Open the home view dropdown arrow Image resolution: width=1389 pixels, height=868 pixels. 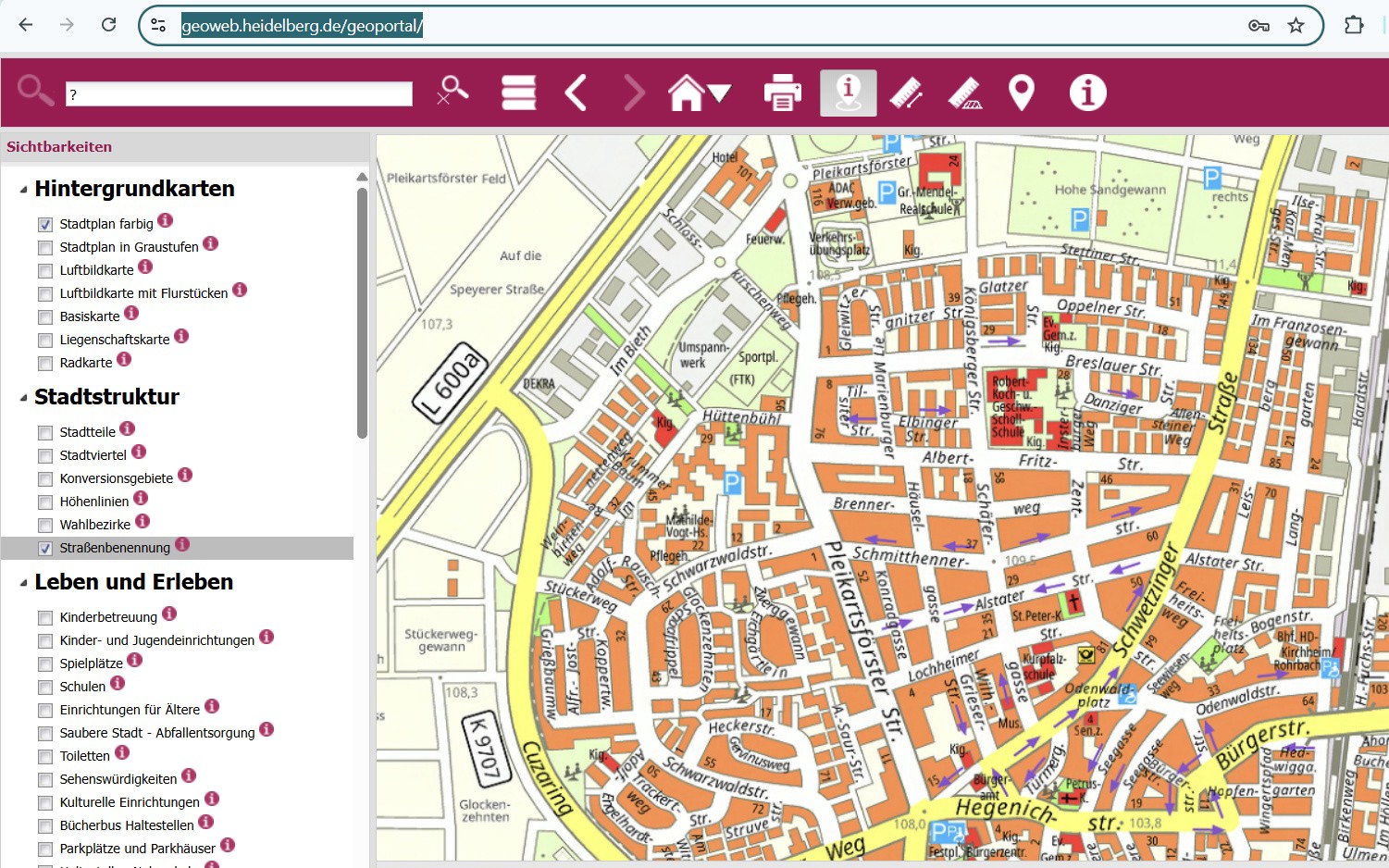click(720, 93)
